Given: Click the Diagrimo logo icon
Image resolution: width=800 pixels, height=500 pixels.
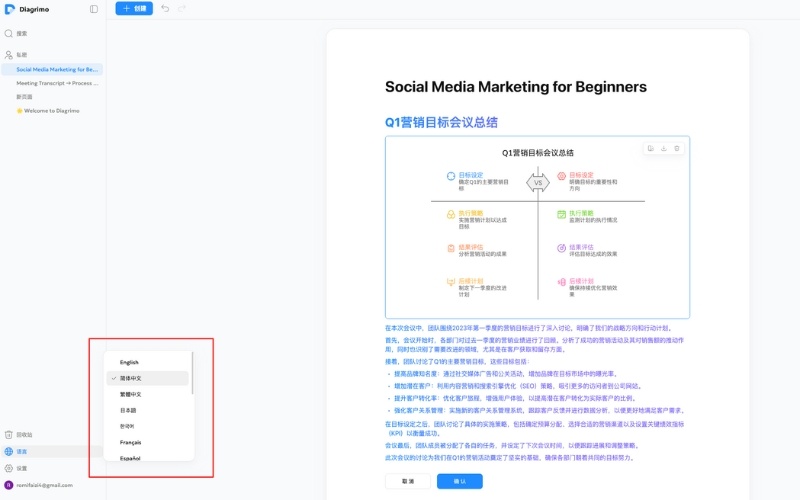Looking at the screenshot, I should (9, 9).
